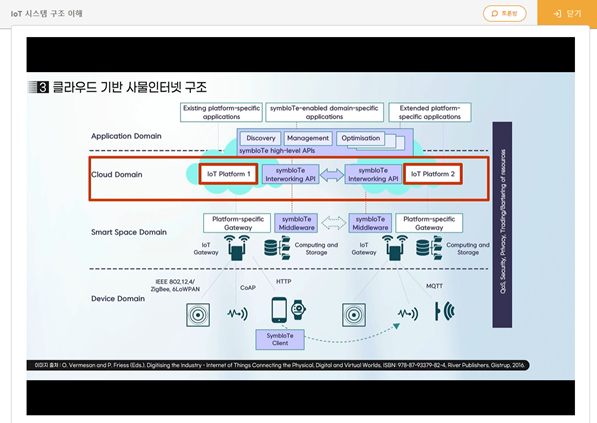Click the Existing platform-specific applications box
597x423 pixels.
tap(221, 112)
